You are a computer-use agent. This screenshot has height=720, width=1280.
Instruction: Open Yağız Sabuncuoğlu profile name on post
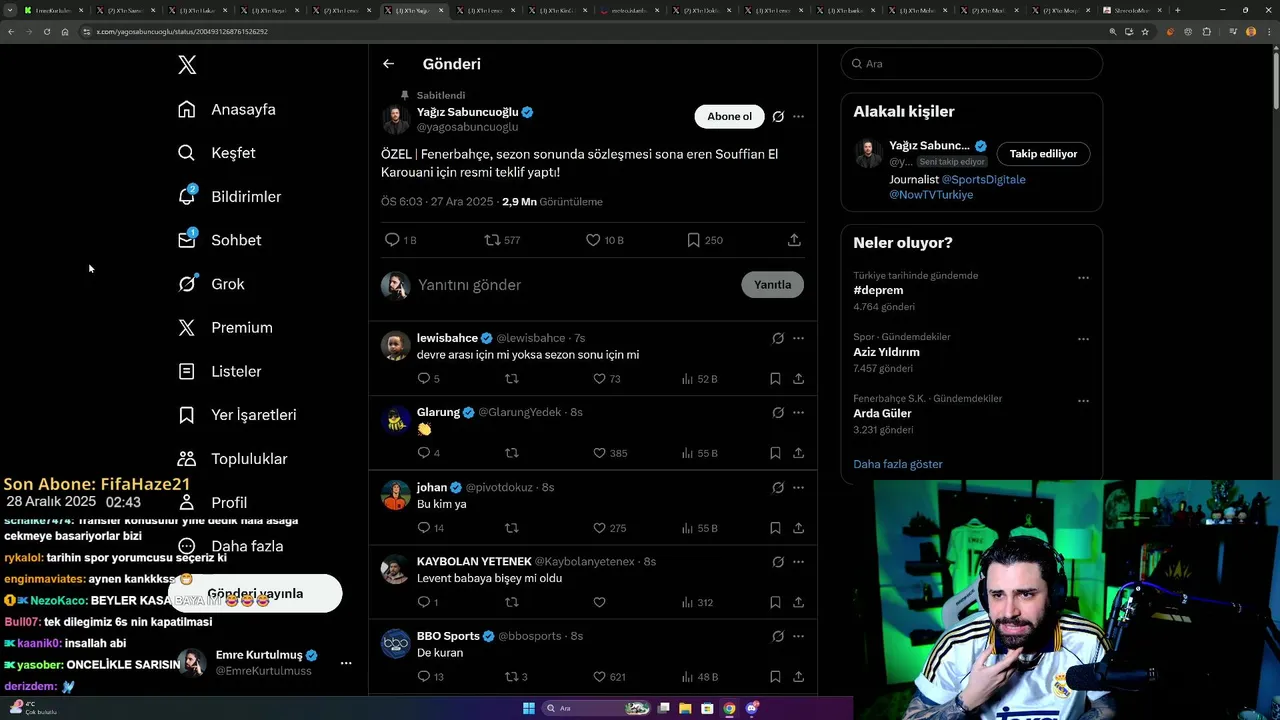click(x=467, y=112)
